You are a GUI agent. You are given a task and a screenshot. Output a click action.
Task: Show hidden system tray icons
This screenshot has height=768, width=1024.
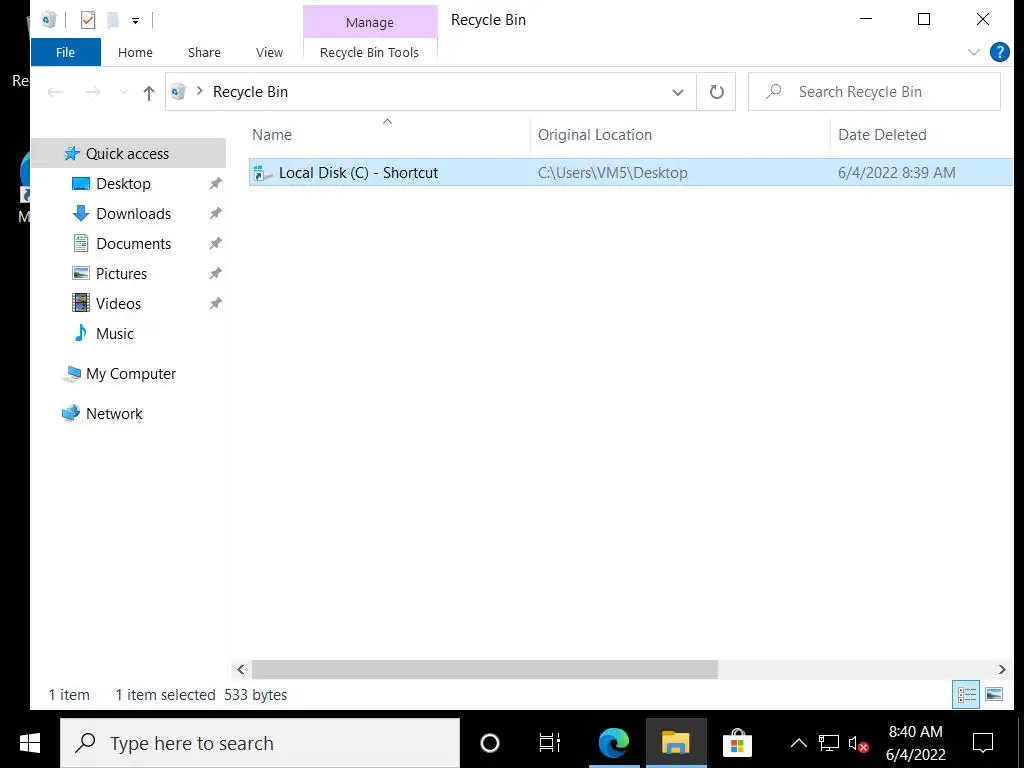798,743
